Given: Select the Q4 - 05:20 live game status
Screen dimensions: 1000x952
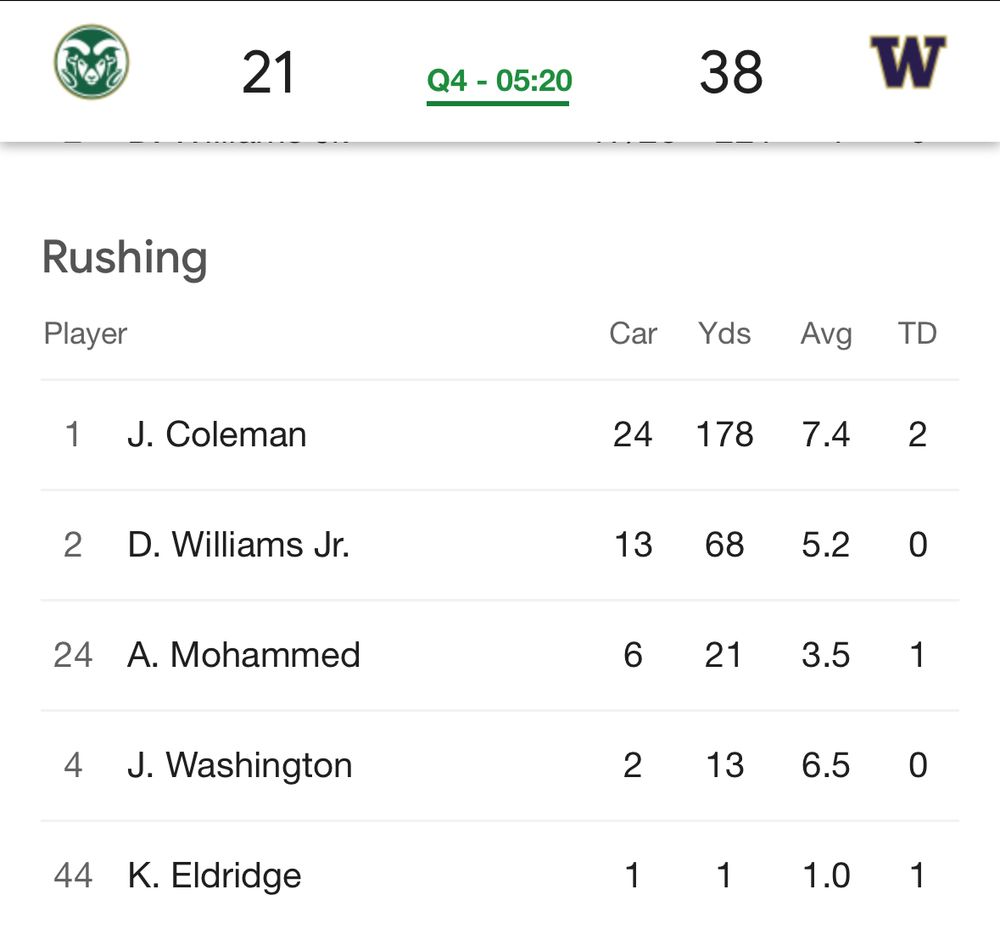Looking at the screenshot, I should (499, 82).
